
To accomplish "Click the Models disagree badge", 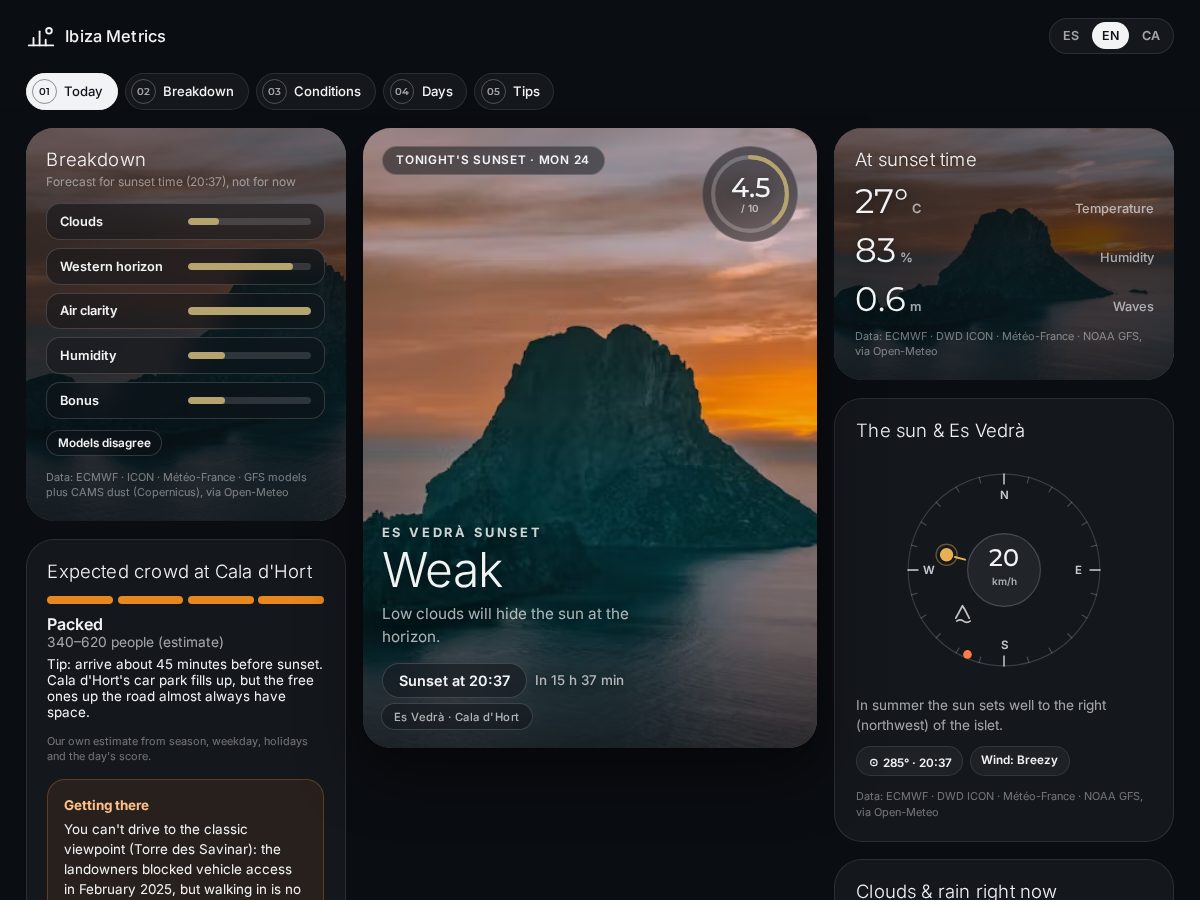I will click(x=104, y=443).
